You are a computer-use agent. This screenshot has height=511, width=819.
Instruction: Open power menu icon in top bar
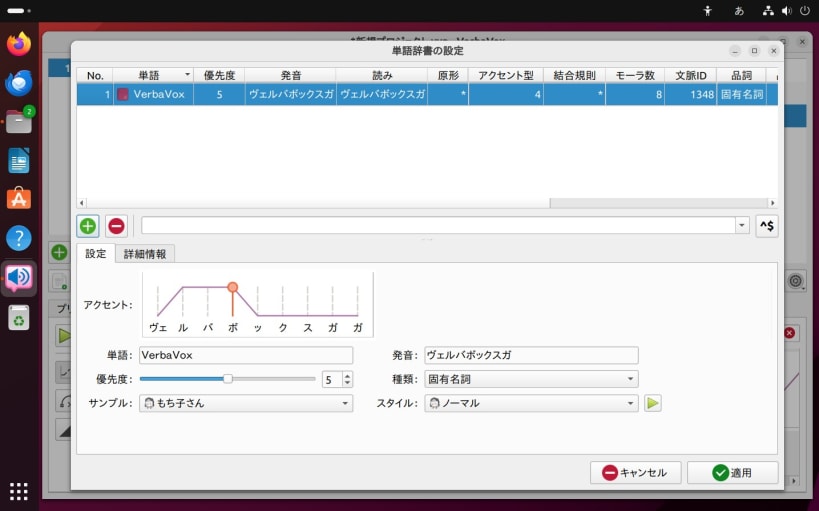(805, 10)
